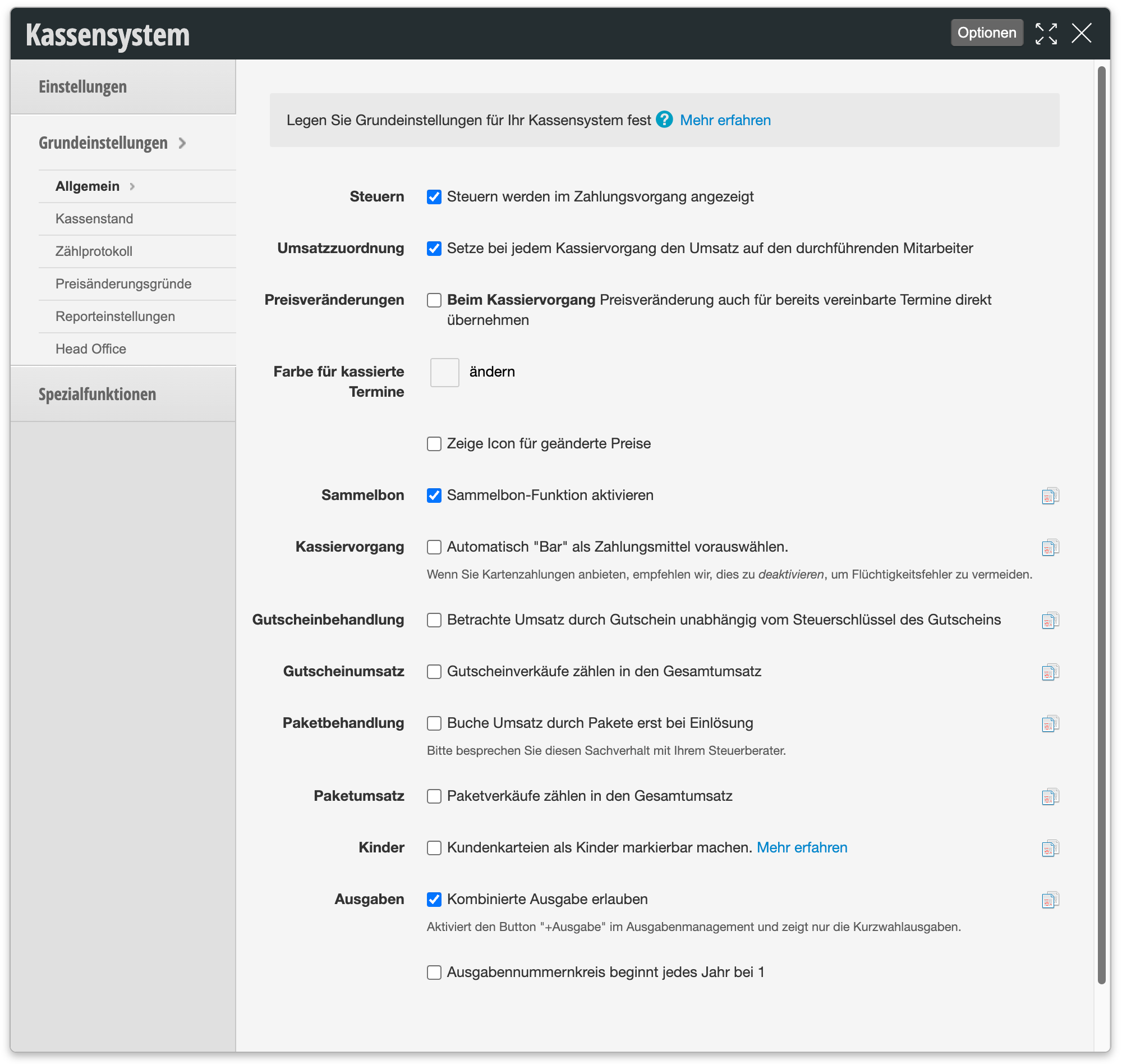Screen dimensions: 1122x1064
Task: Enable Preisveränderungen Beim Kassiervorgang checkbox
Action: pos(434,300)
